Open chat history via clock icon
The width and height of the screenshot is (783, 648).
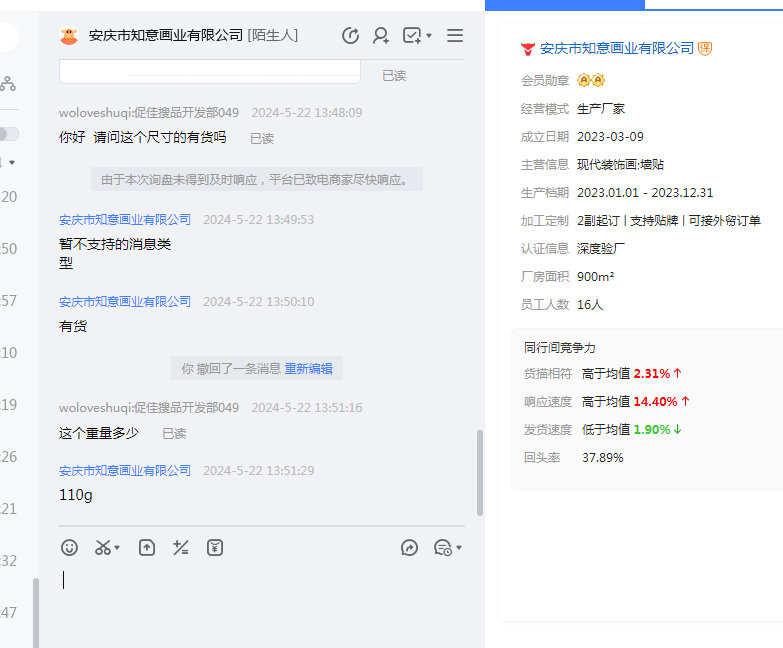350,36
